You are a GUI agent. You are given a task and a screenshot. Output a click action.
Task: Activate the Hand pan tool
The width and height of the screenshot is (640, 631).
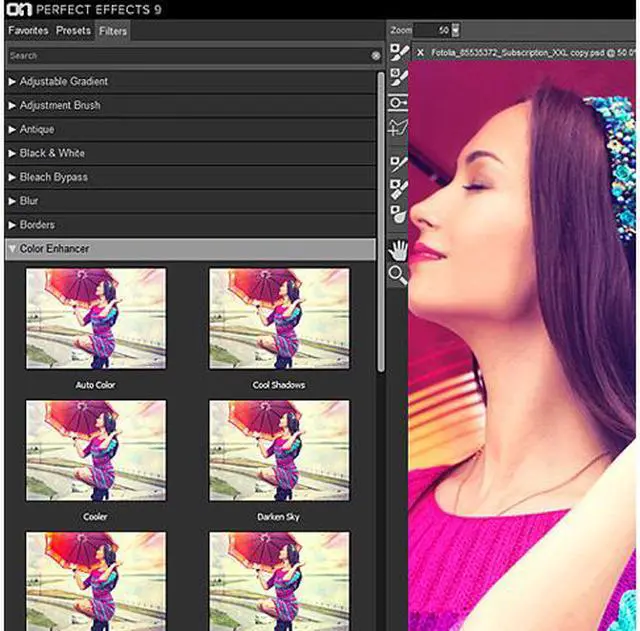399,249
